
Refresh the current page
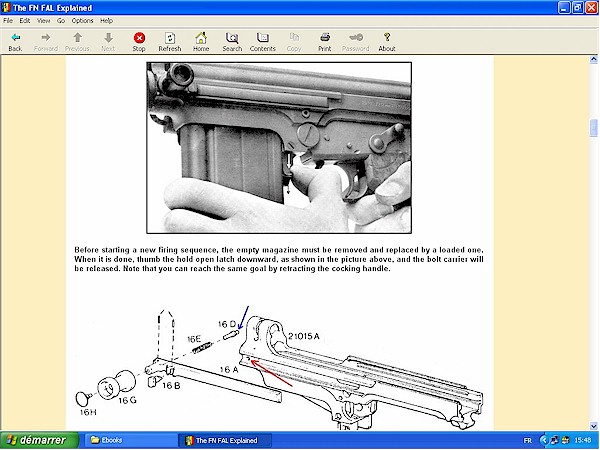170,42
